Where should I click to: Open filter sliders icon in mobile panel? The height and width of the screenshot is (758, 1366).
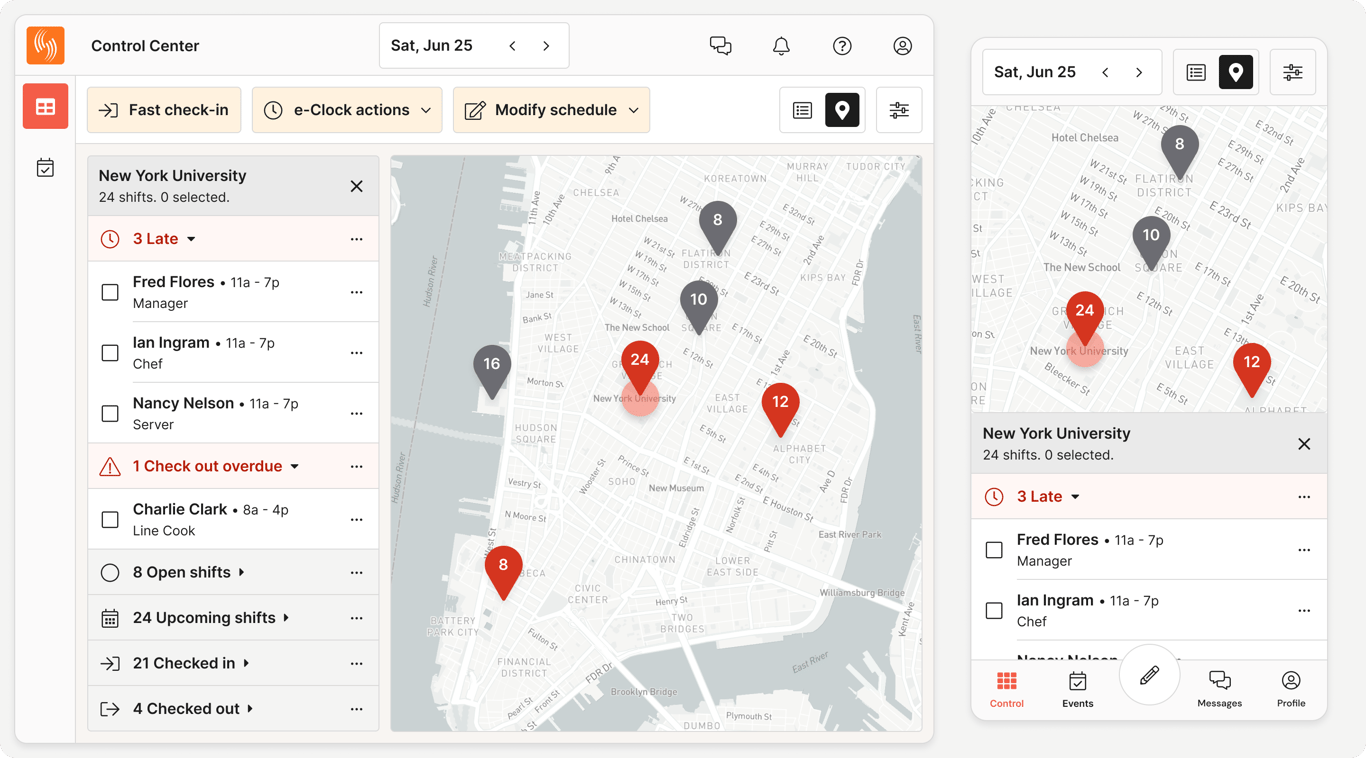[x=1293, y=72]
